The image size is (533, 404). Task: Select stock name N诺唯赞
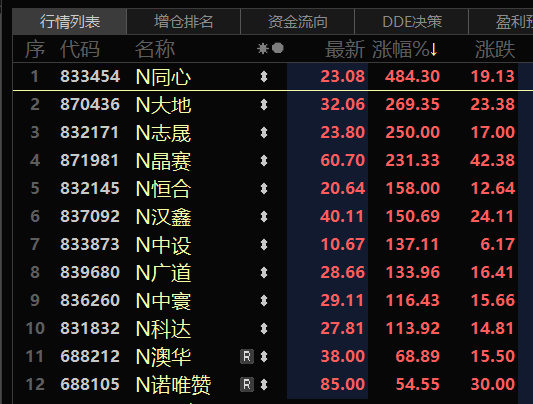tap(173, 385)
